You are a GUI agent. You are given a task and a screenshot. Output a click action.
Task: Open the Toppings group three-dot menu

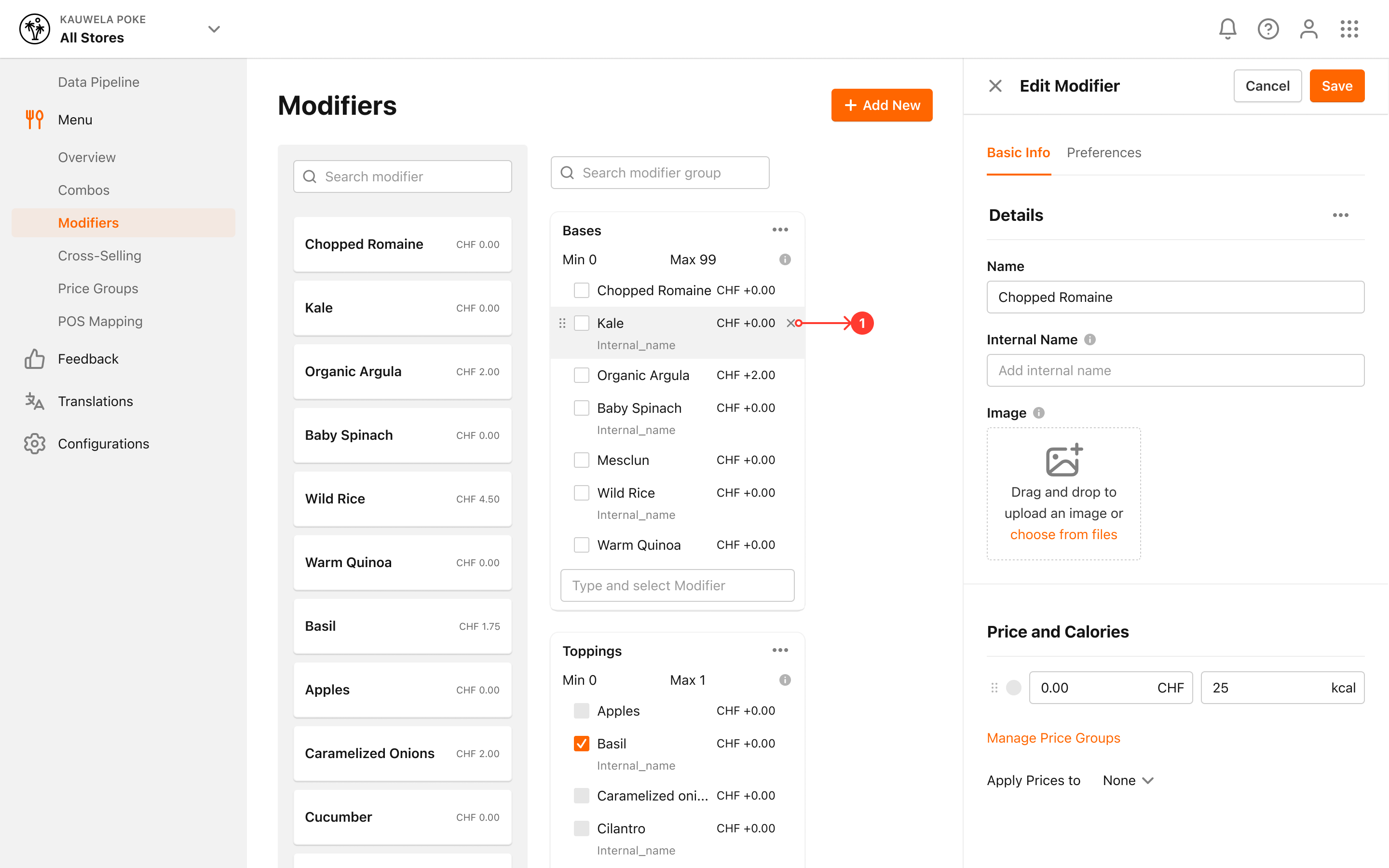point(780,650)
